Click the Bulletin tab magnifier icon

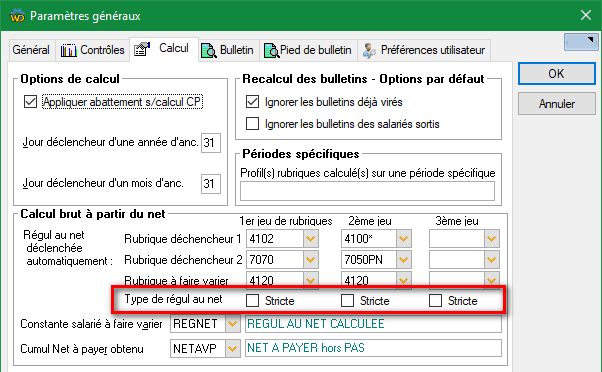tap(209, 50)
